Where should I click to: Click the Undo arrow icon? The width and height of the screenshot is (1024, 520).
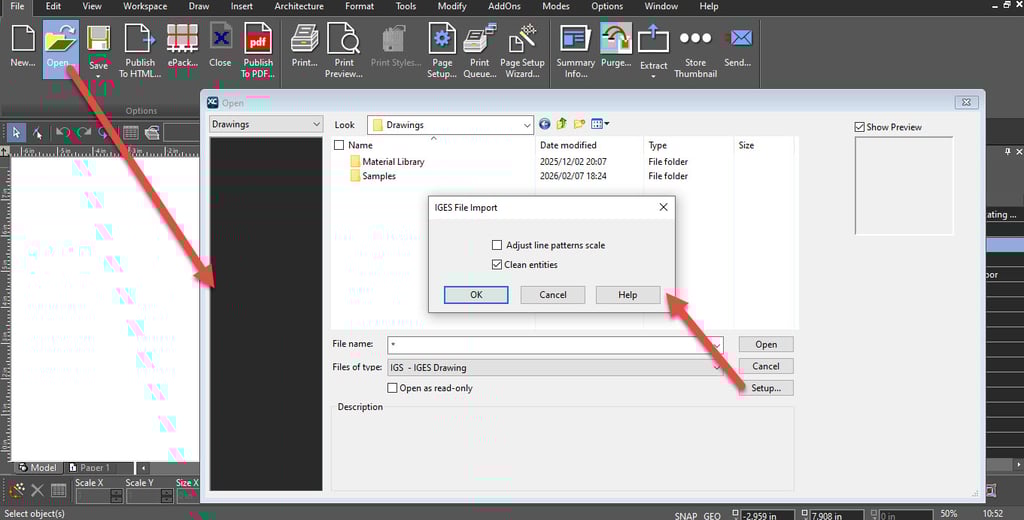(63, 133)
